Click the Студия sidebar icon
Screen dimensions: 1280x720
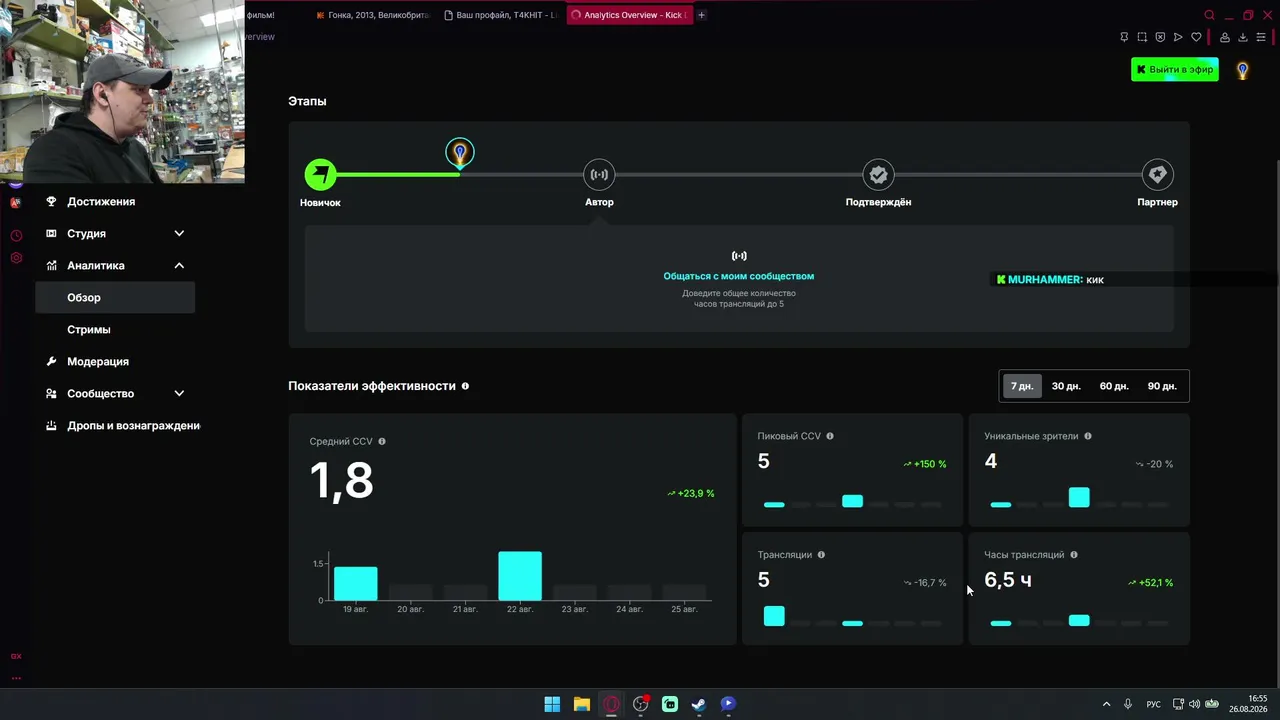coord(51,233)
